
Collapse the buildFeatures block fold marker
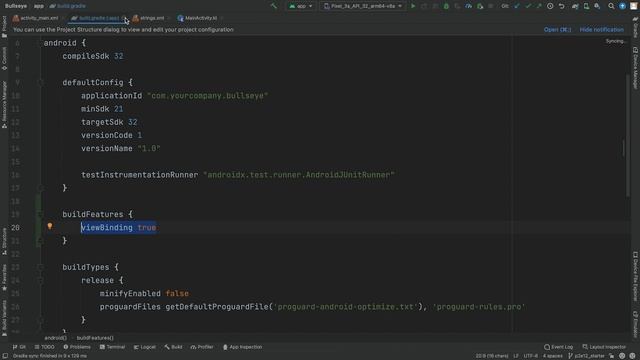tap(40, 214)
